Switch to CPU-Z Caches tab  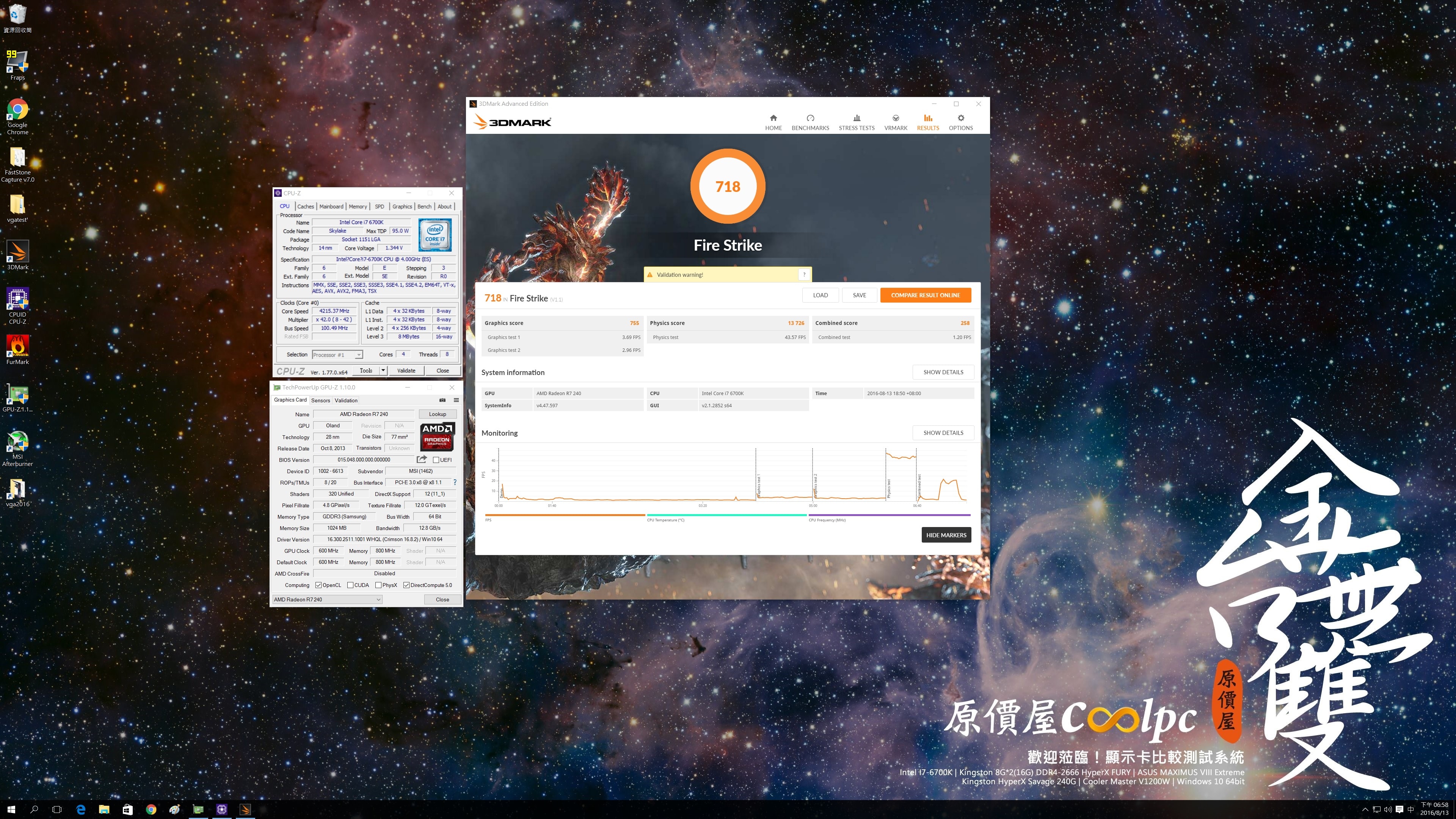[305, 206]
